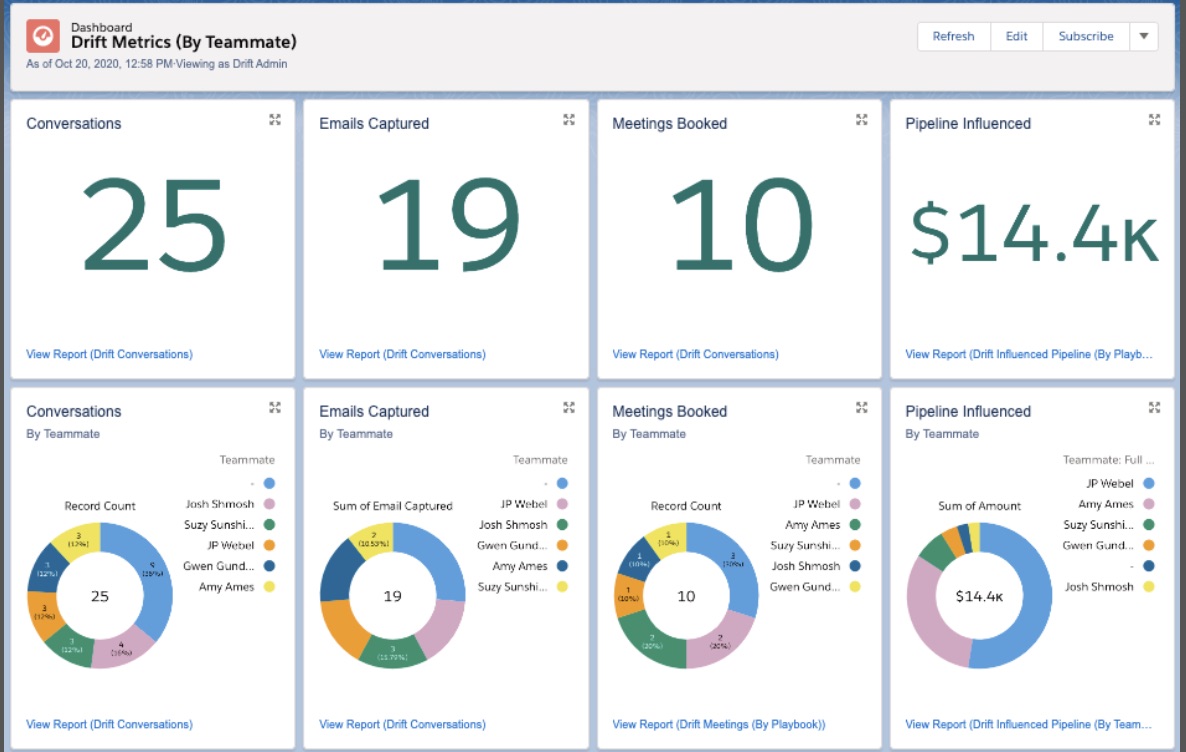Open View Report link under Conversations By Teammate chart
This screenshot has width=1186, height=752.
click(110, 724)
